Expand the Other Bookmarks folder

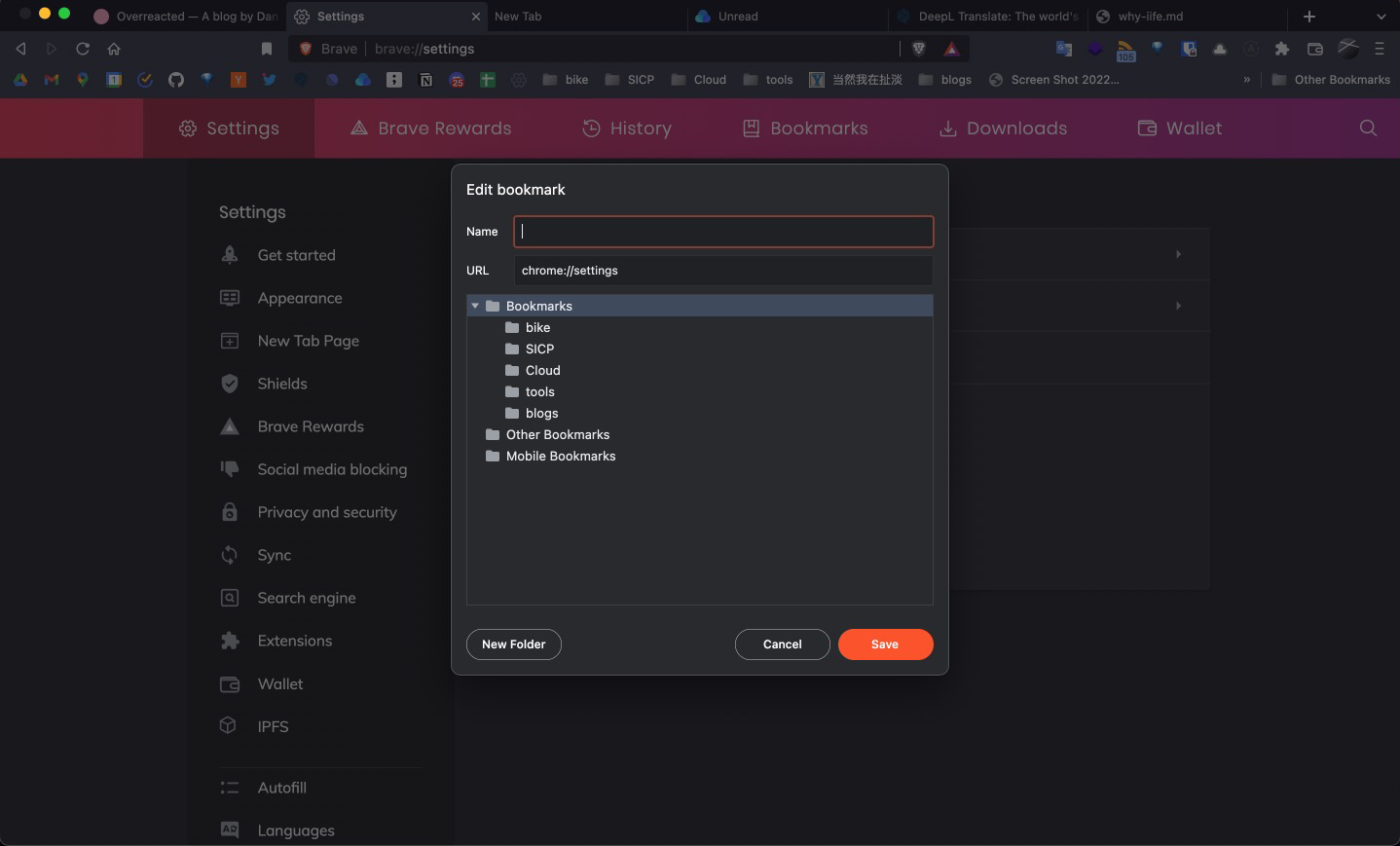[x=558, y=434]
